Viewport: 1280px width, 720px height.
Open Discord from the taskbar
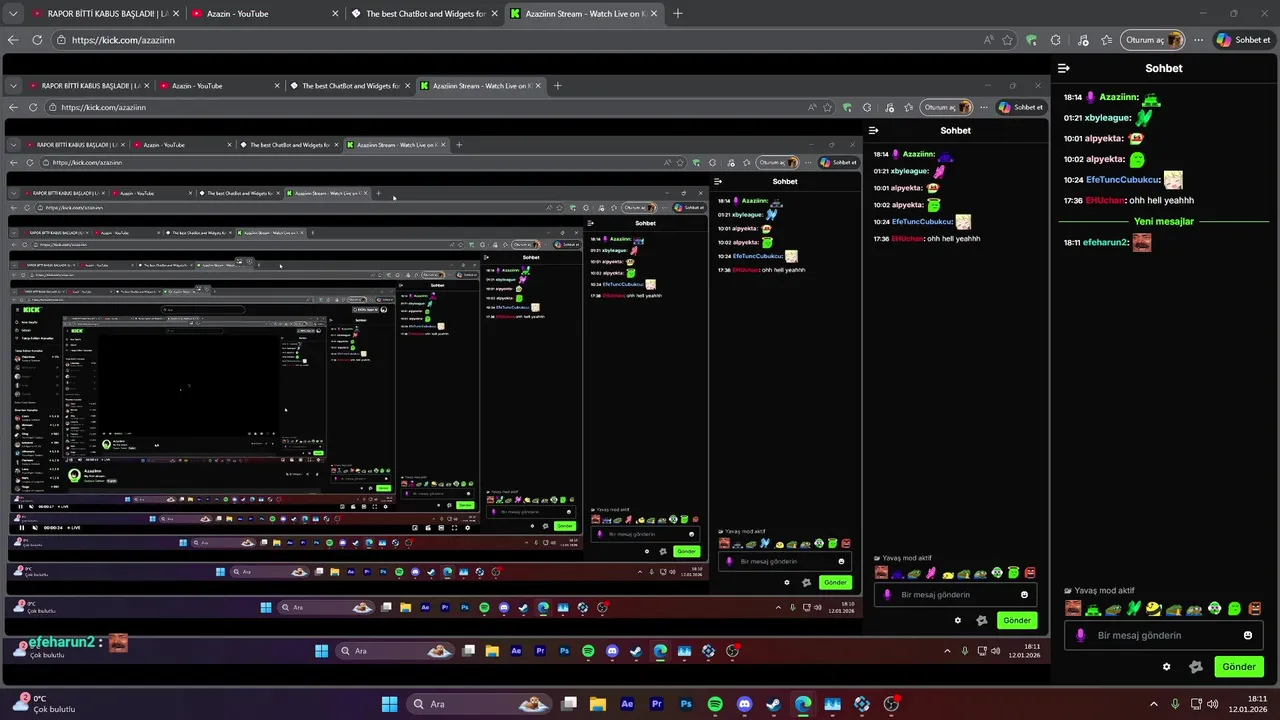[744, 704]
